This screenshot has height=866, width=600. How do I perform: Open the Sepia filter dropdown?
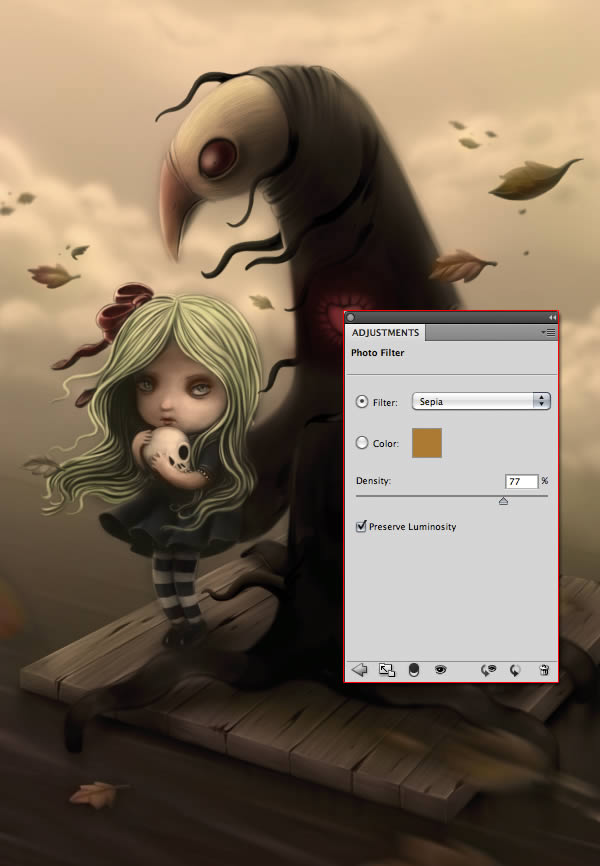point(481,401)
